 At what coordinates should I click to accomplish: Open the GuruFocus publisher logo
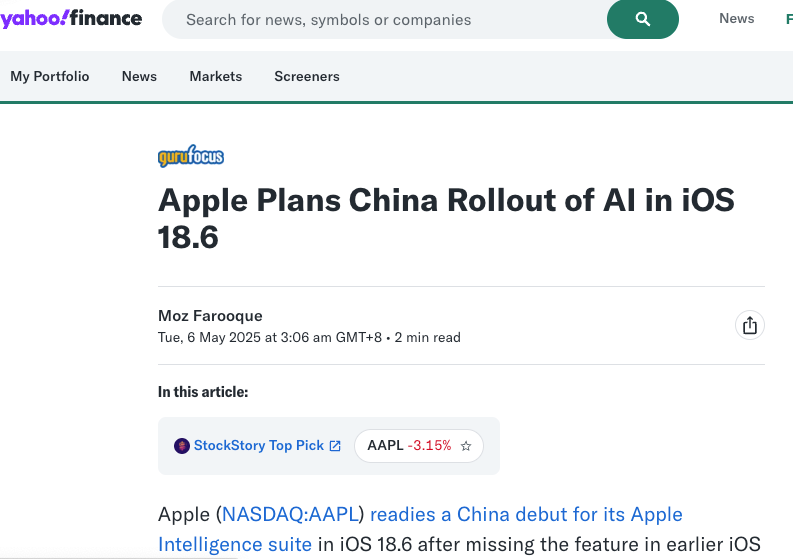tap(191, 156)
